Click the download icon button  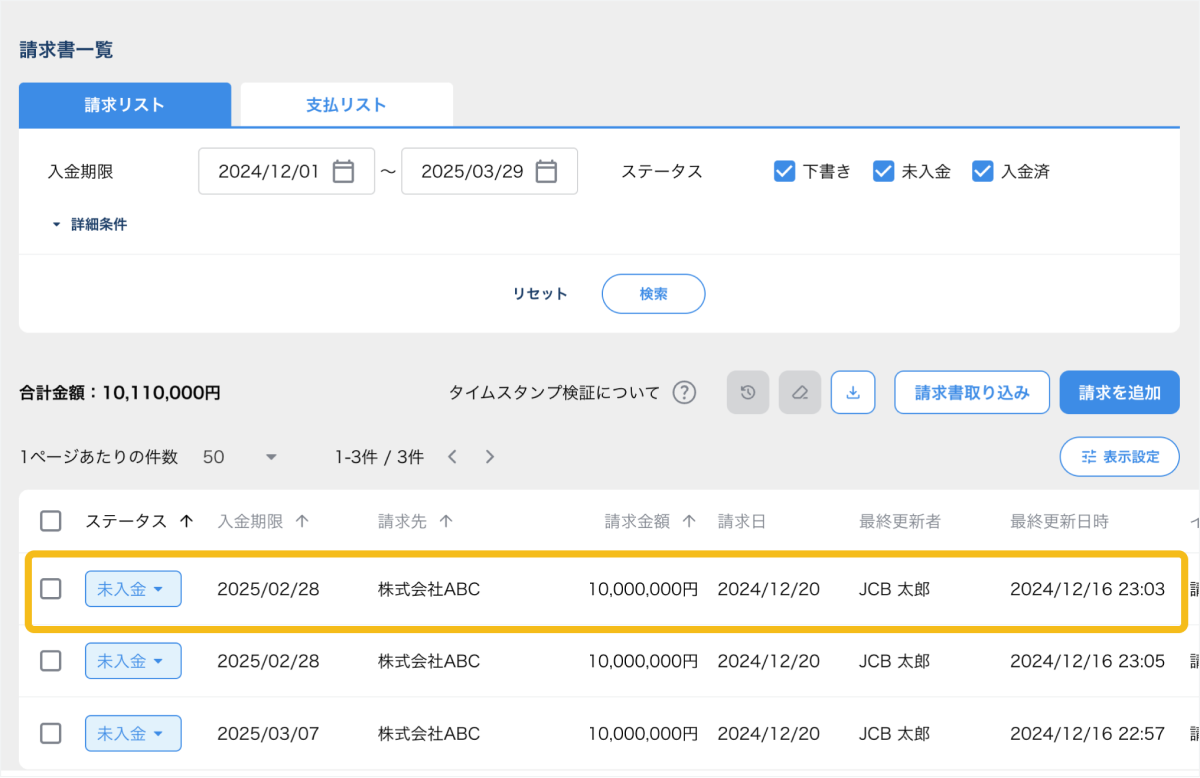853,392
